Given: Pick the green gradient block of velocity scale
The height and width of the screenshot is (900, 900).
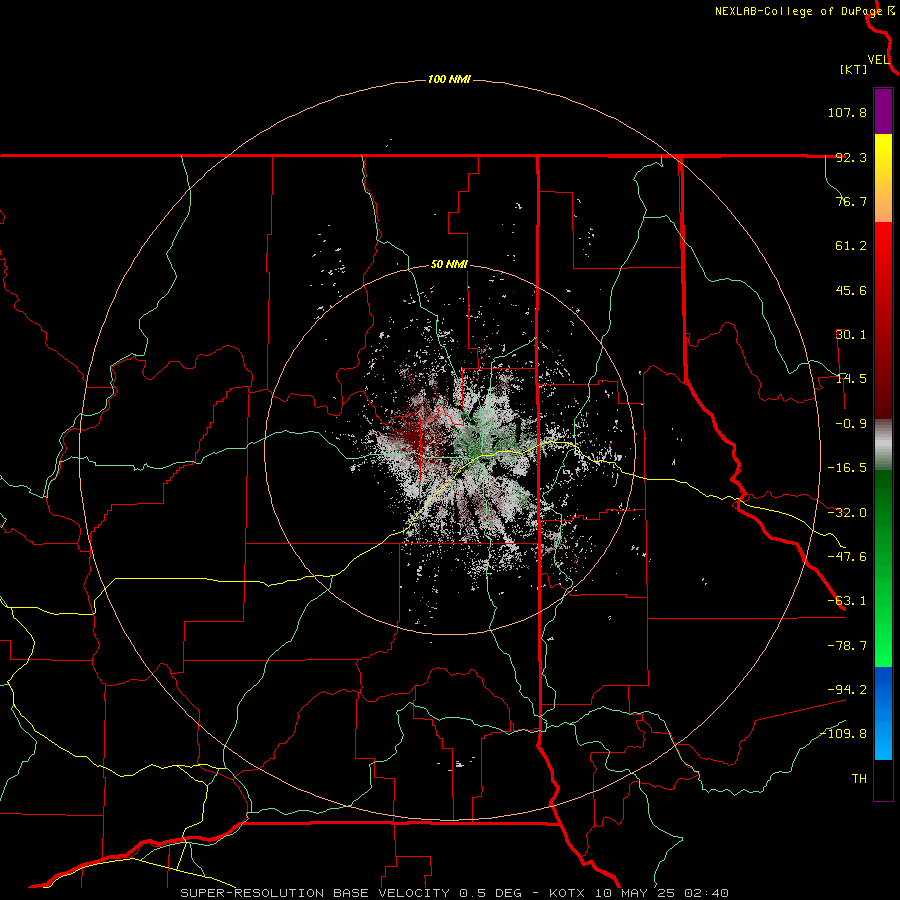Looking at the screenshot, I should tap(883, 568).
